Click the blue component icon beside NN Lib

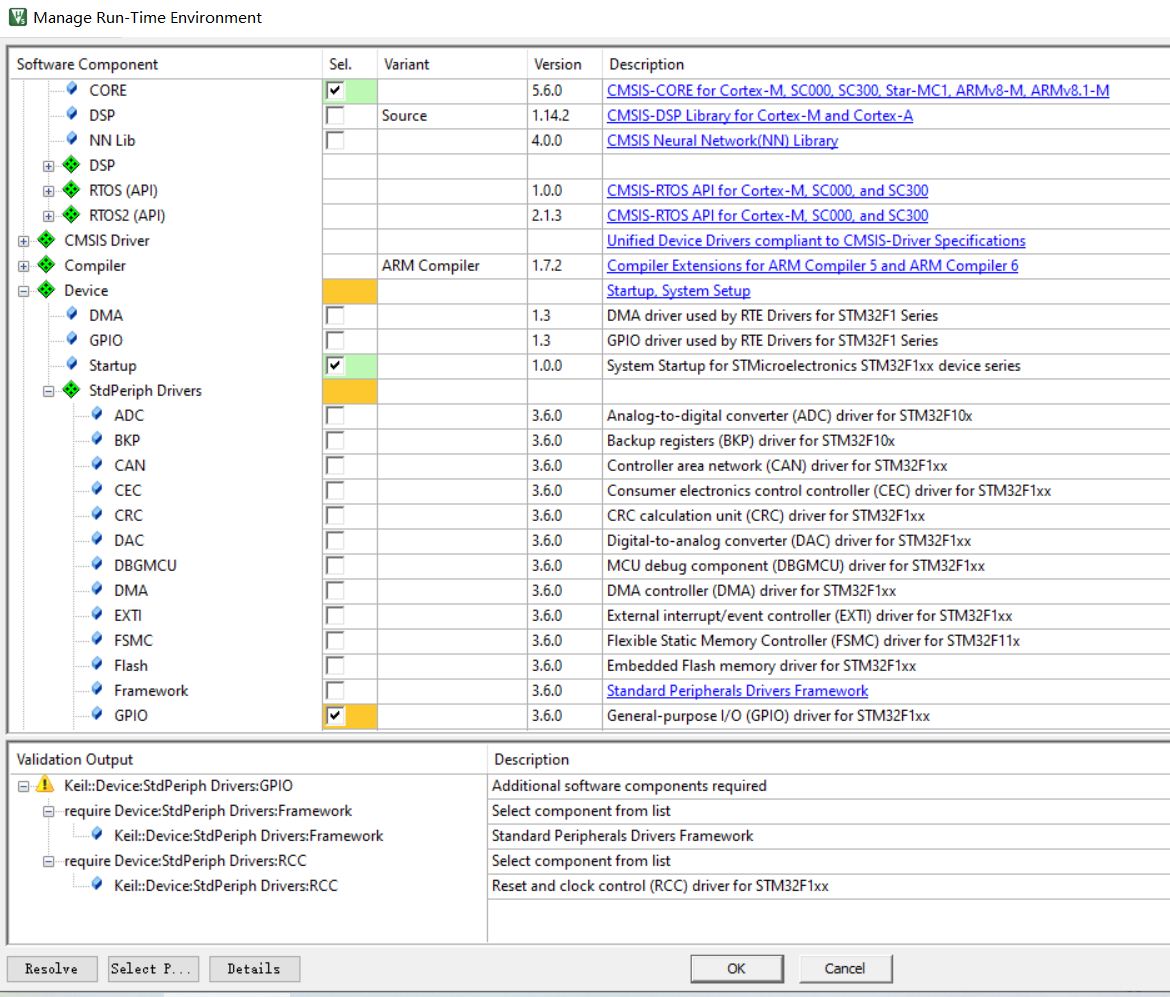(x=72, y=140)
